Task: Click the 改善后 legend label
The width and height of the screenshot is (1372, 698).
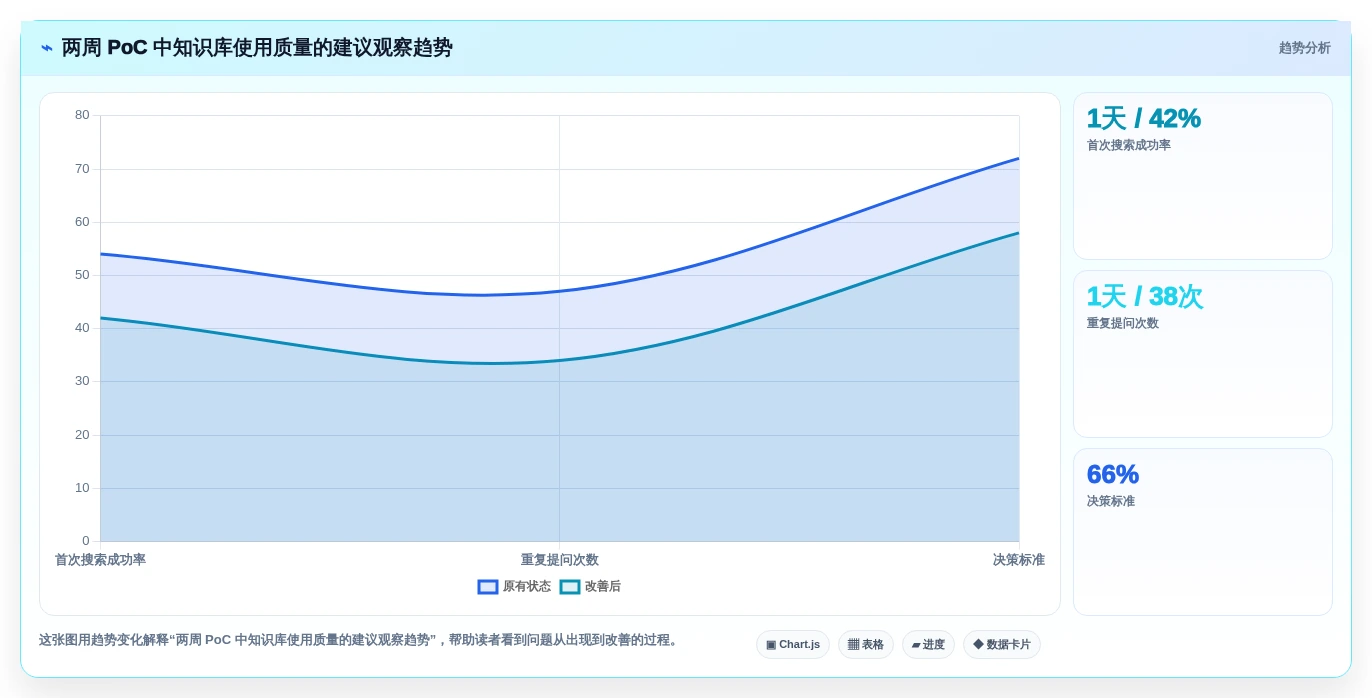Action: tap(603, 587)
